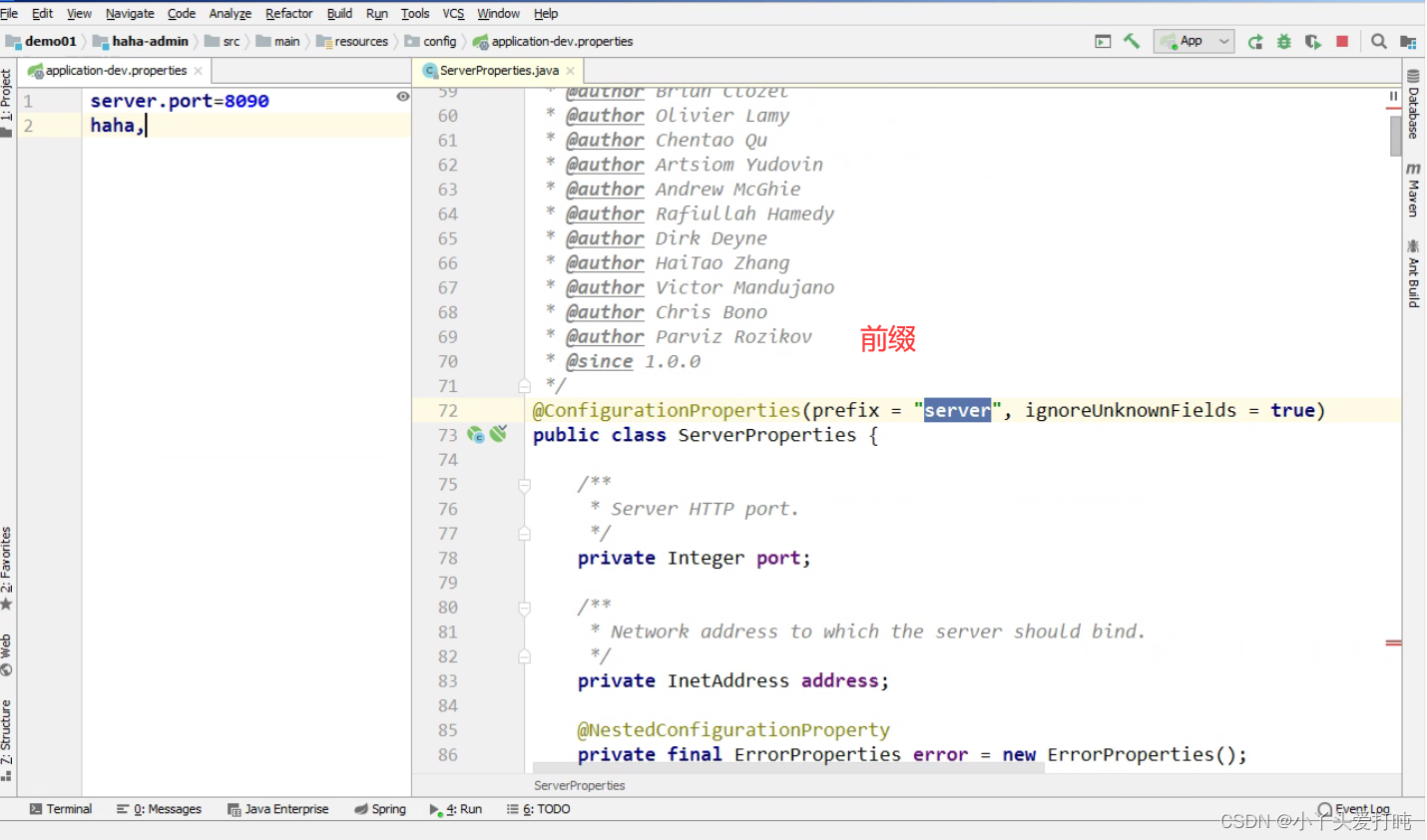Open the Ant Build tool window
The height and width of the screenshot is (840, 1427).
tap(1414, 273)
